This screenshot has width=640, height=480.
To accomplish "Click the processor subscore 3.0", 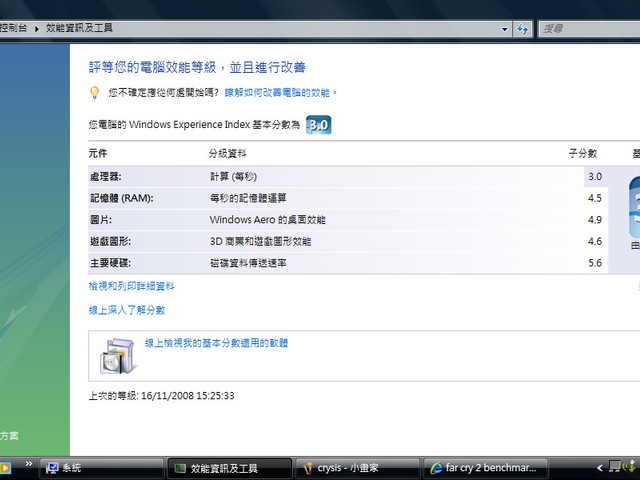I will tap(595, 177).
